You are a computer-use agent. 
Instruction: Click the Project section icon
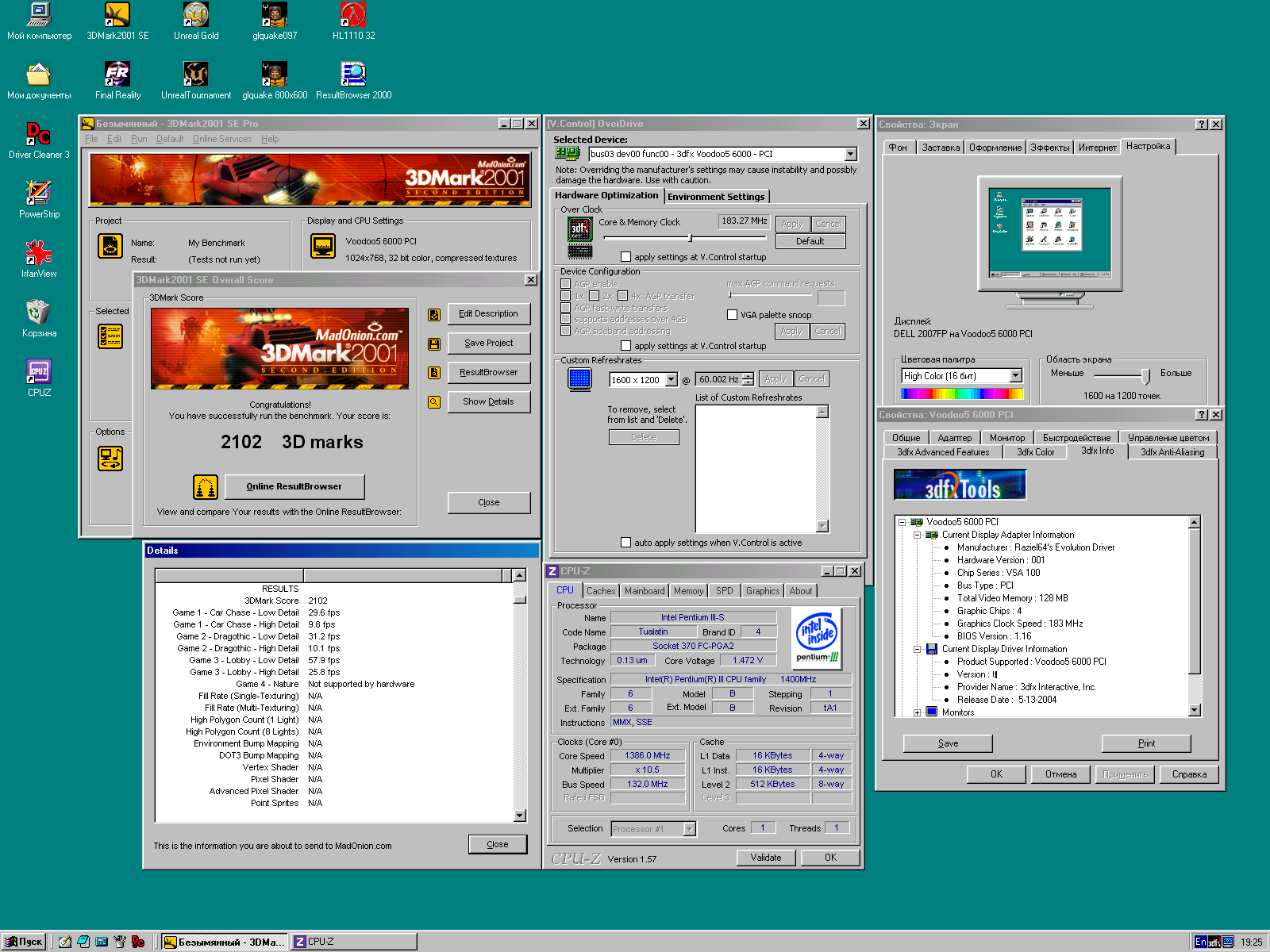pos(110,246)
